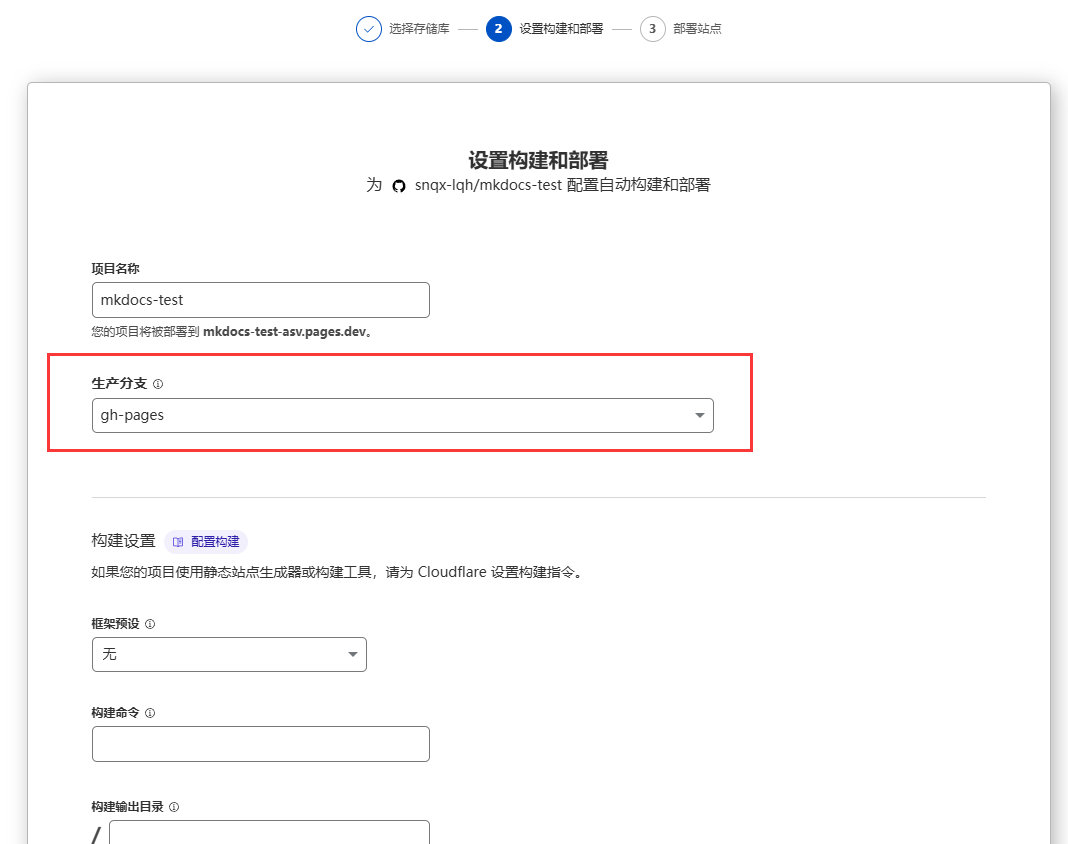Expand the gh-pages production branch dropdown
Screen dimensions: 1068x844
click(402, 416)
